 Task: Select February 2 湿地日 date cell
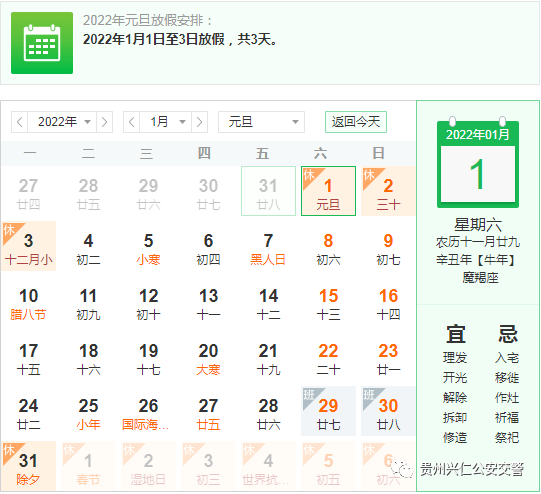(148, 466)
